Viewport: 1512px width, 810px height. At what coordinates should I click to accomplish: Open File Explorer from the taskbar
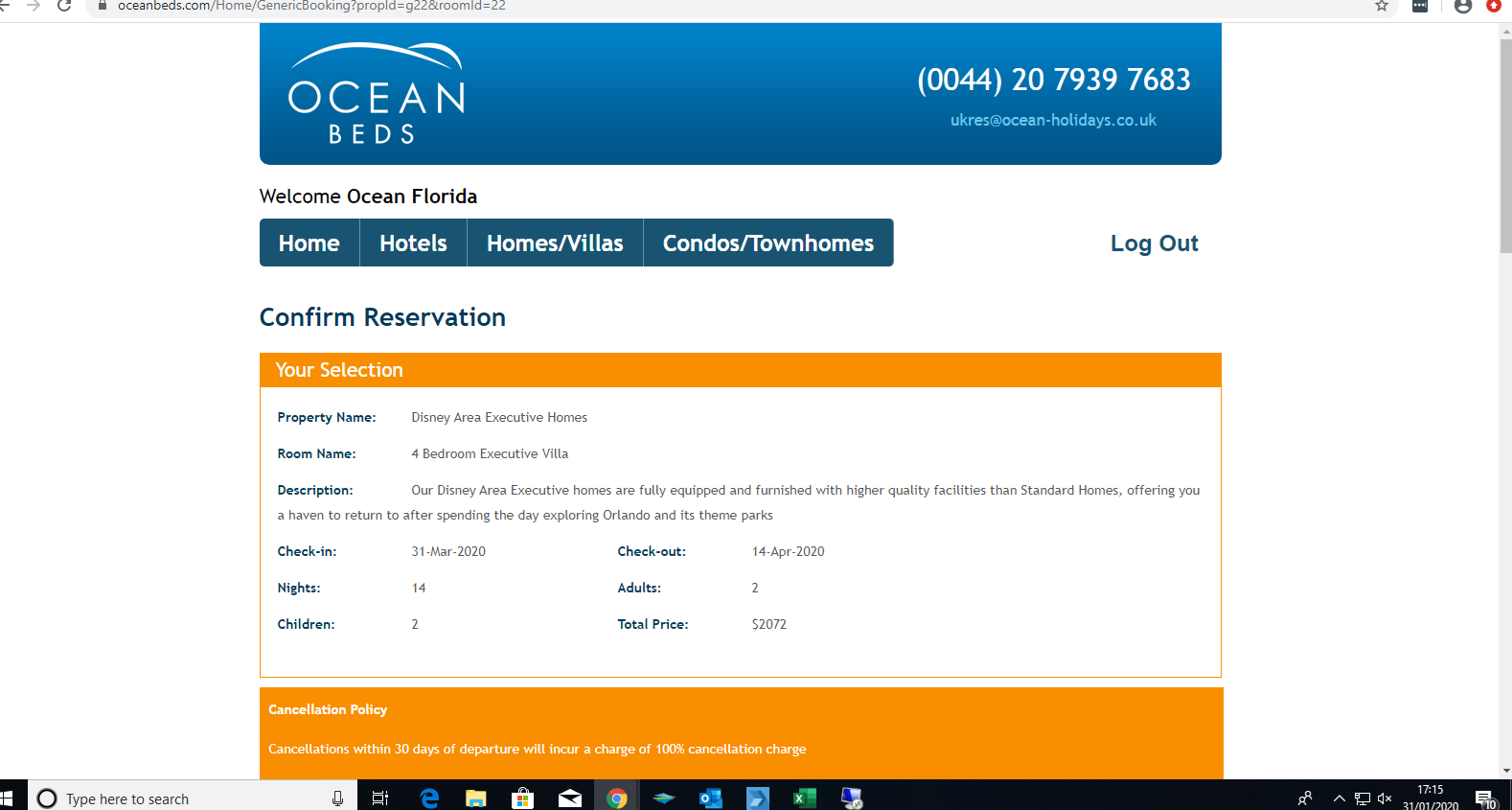[476, 798]
